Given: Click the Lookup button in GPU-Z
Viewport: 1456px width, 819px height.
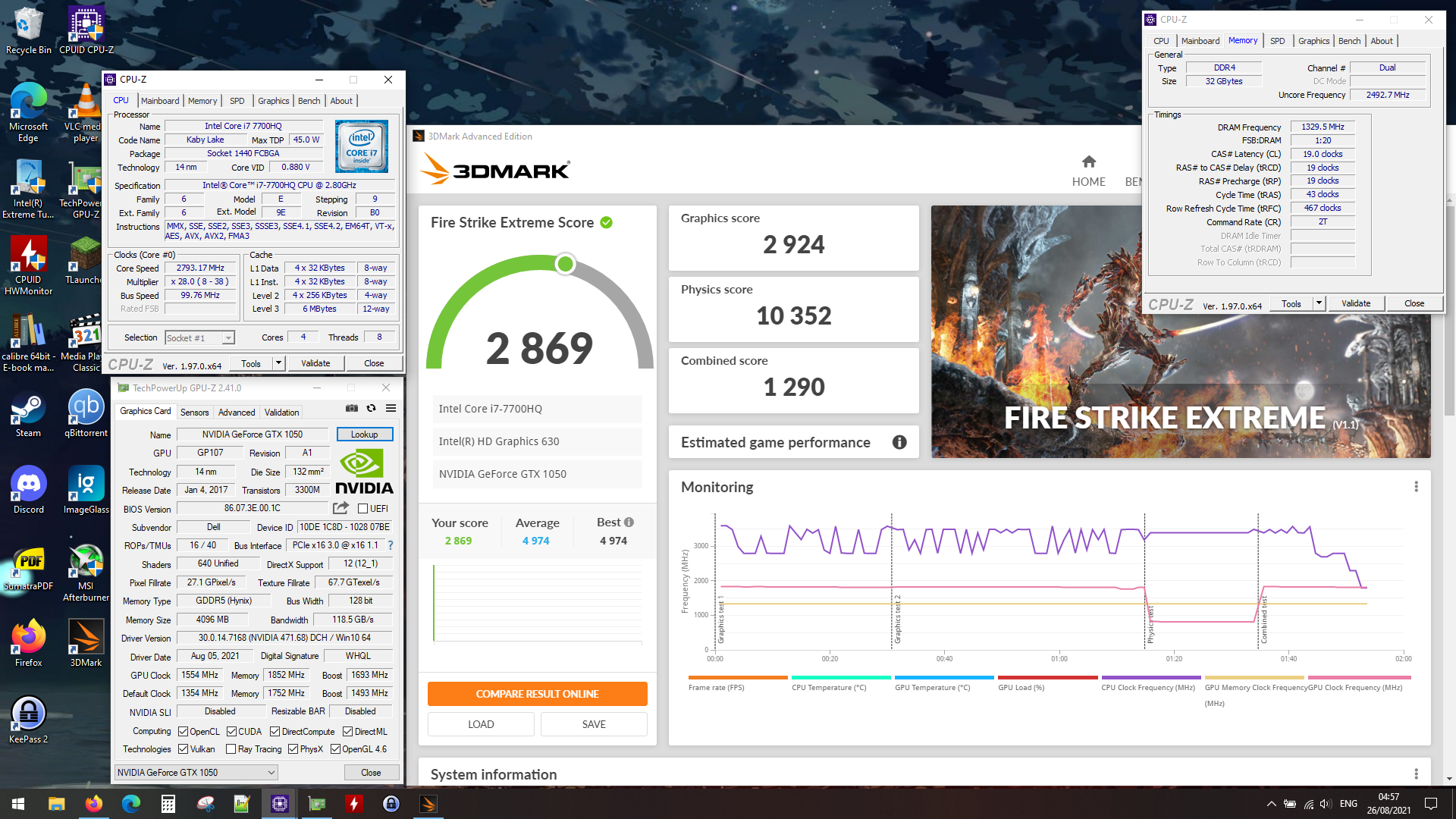Looking at the screenshot, I should point(364,435).
